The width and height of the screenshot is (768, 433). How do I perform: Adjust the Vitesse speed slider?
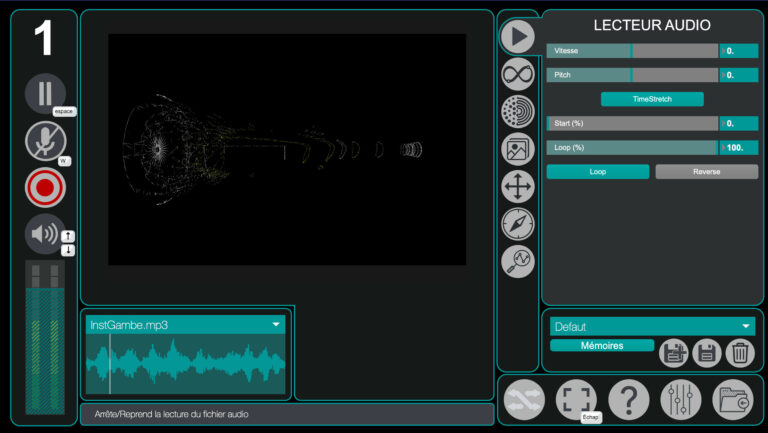631,50
